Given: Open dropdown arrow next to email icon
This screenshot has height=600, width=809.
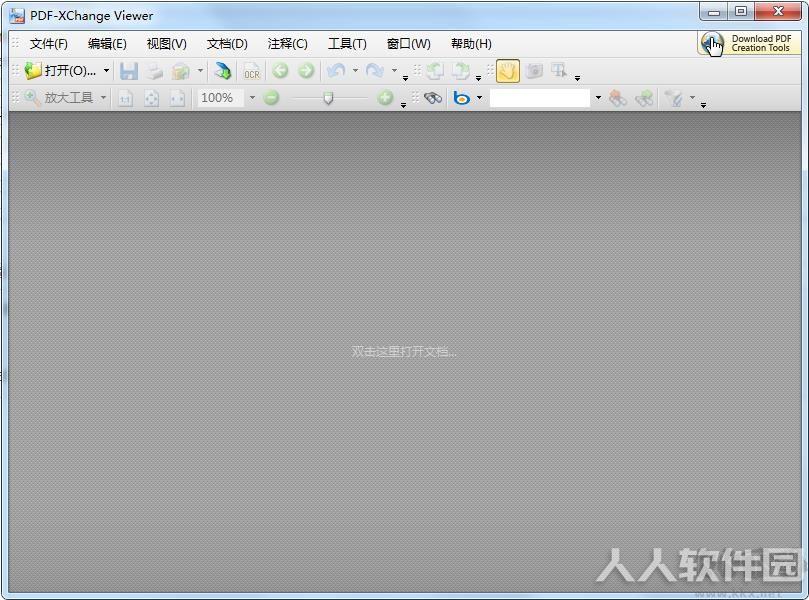Looking at the screenshot, I should point(200,71).
